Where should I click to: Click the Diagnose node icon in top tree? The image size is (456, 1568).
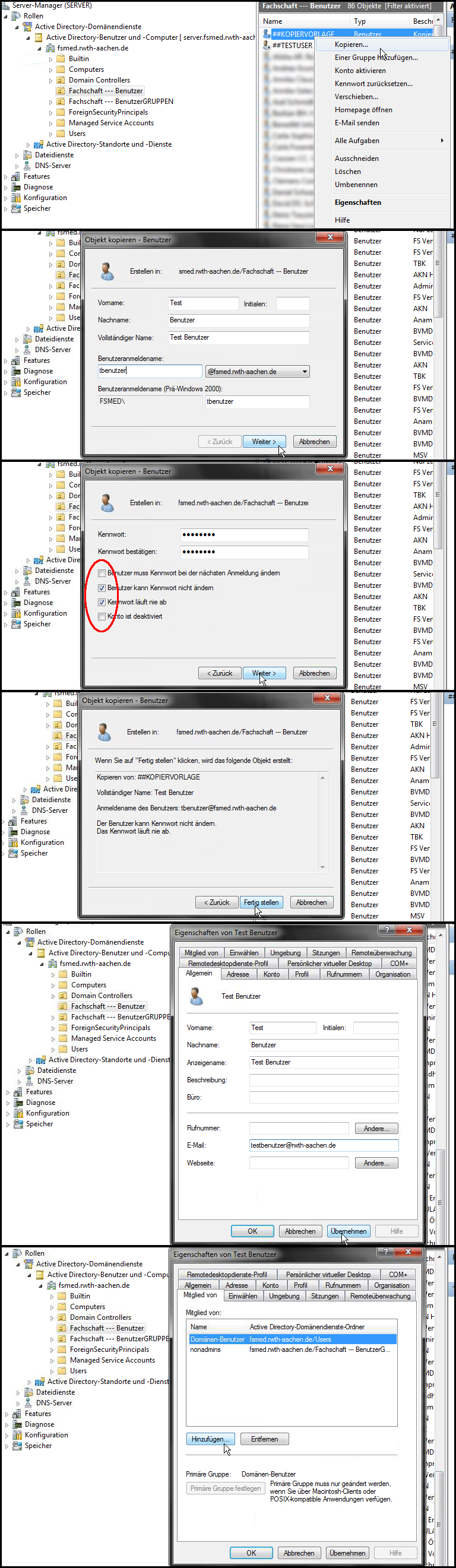tap(17, 187)
